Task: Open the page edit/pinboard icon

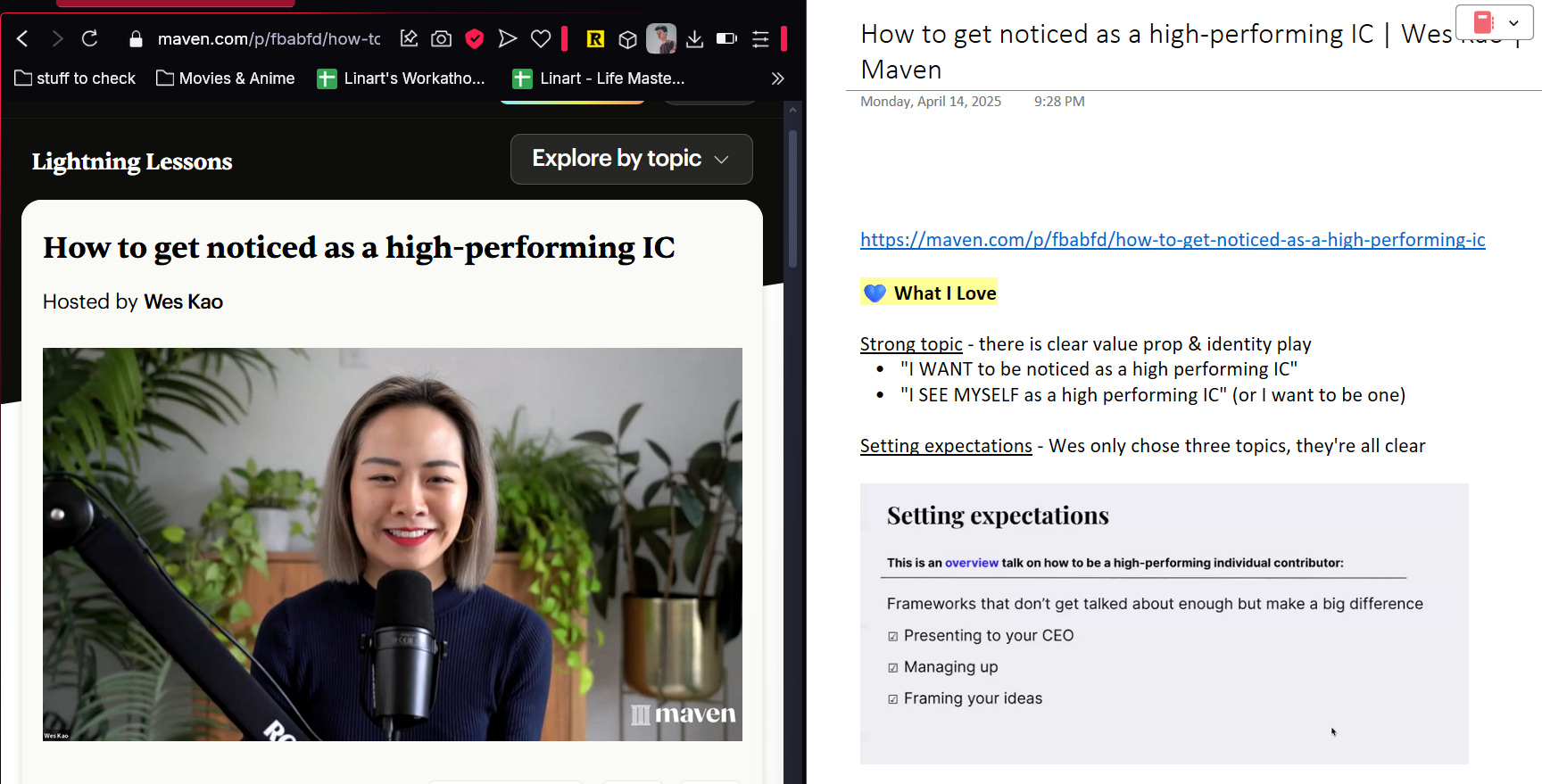Action: tap(410, 38)
